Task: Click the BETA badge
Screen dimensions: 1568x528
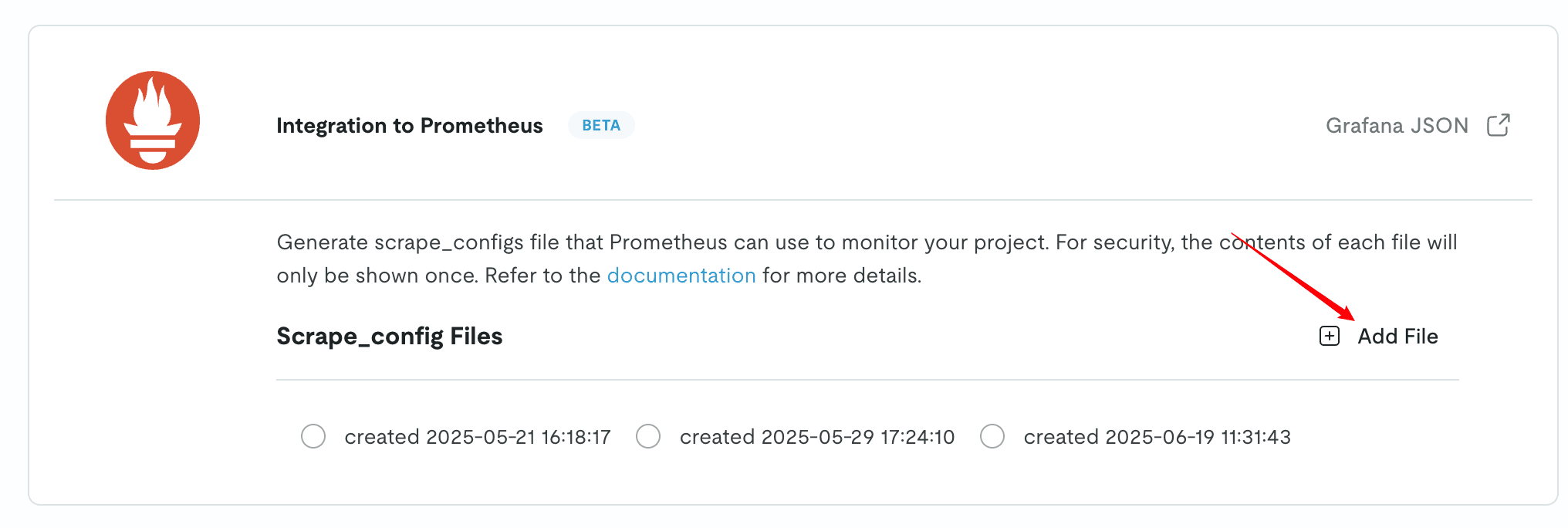Action: click(x=601, y=125)
